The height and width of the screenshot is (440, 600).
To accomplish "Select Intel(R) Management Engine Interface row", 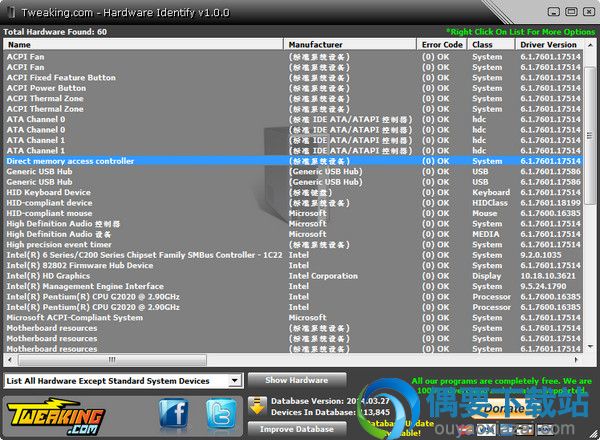I will click(293, 286).
